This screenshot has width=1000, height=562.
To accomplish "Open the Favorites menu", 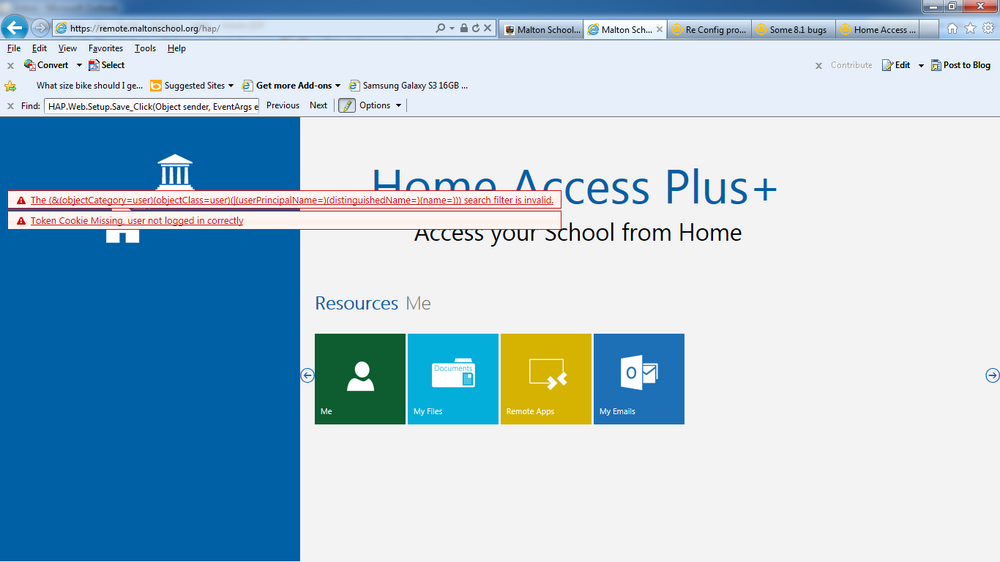I will (105, 48).
